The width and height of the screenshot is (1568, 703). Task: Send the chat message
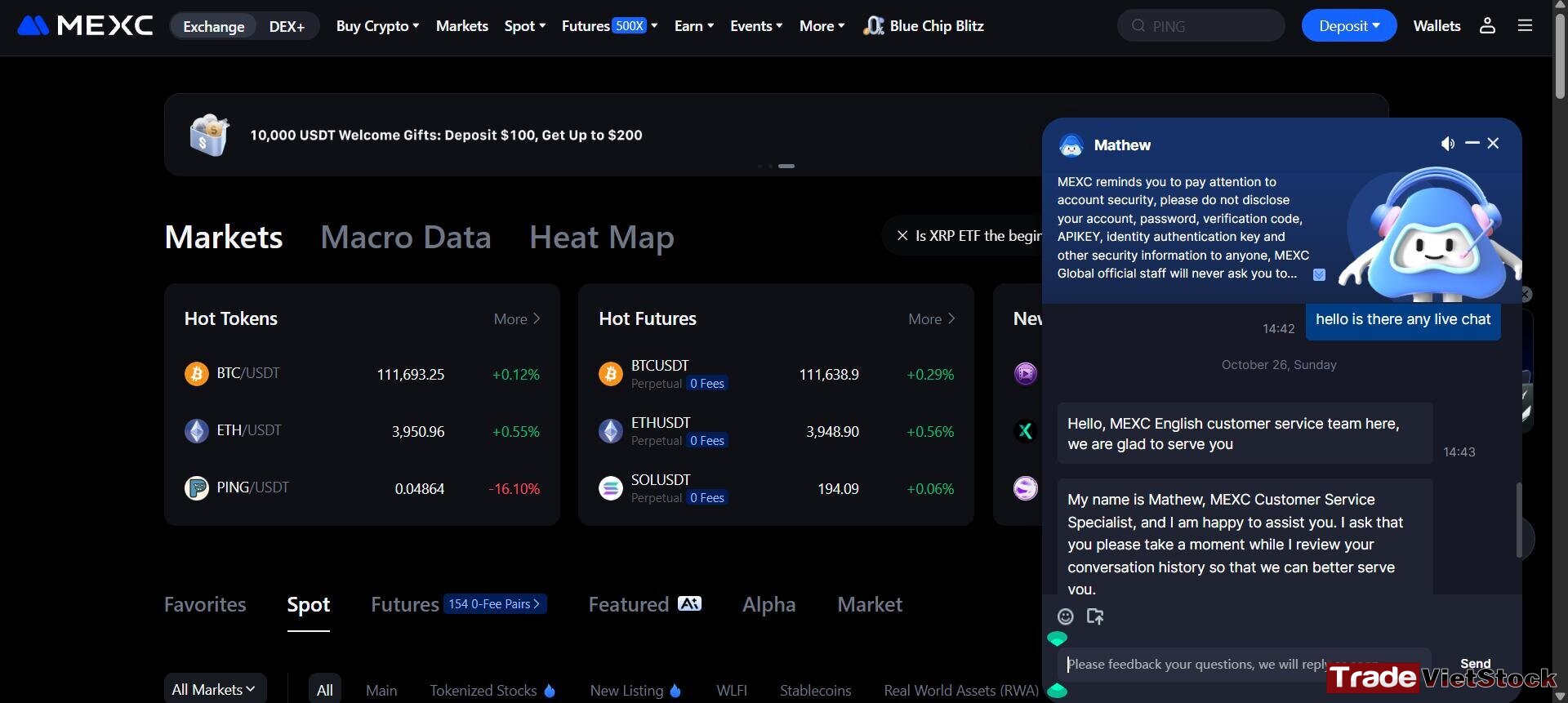click(x=1475, y=664)
